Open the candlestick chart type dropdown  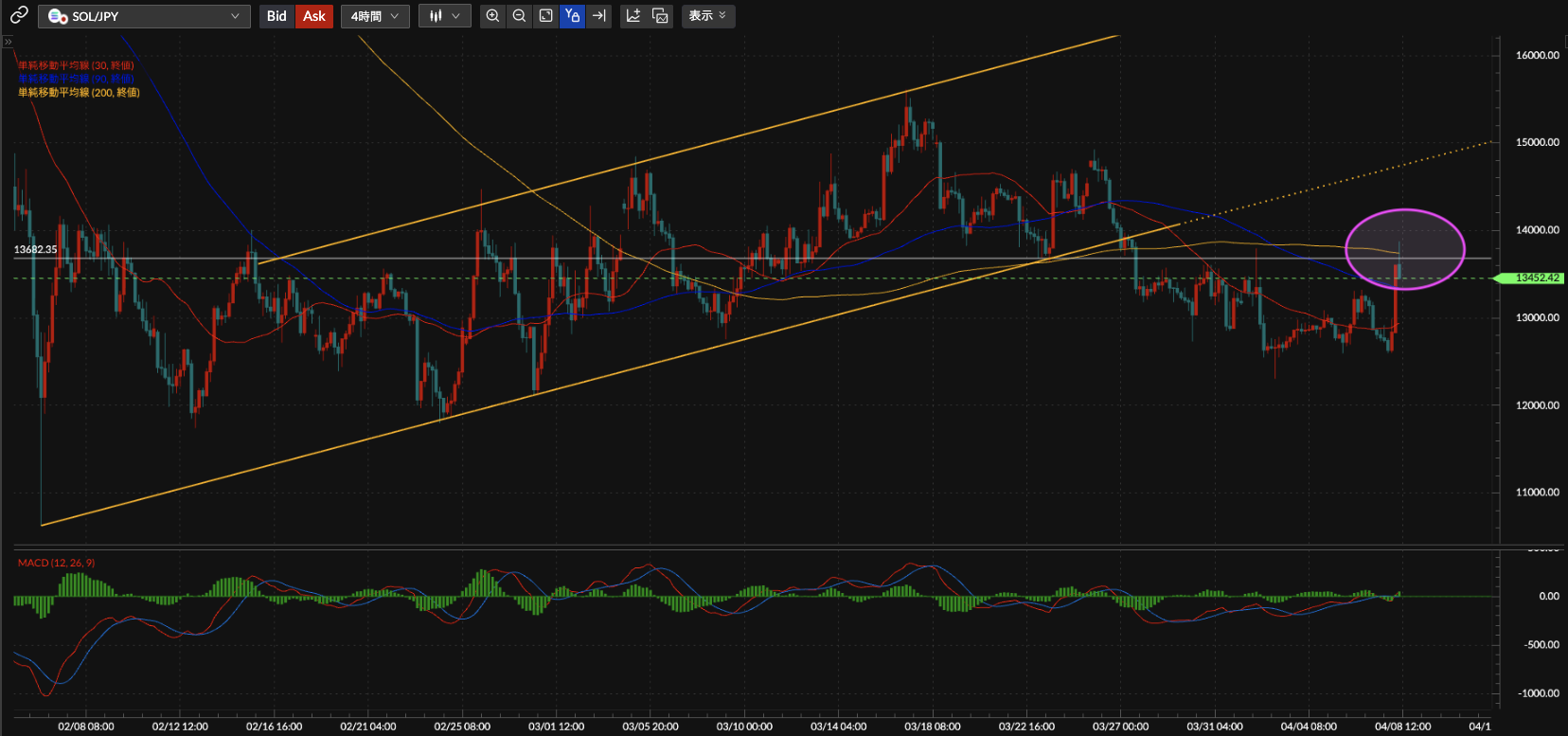tap(444, 16)
